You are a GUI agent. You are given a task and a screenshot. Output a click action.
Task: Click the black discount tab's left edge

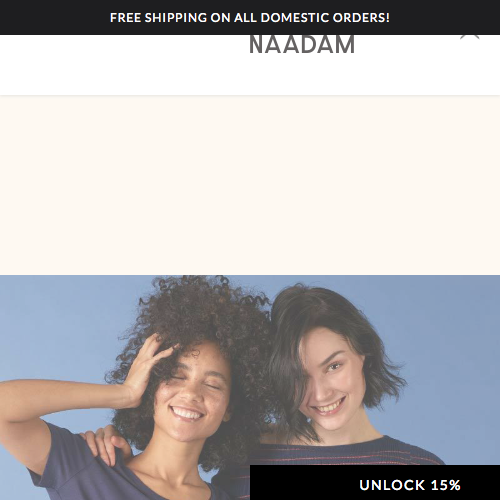tap(252, 483)
